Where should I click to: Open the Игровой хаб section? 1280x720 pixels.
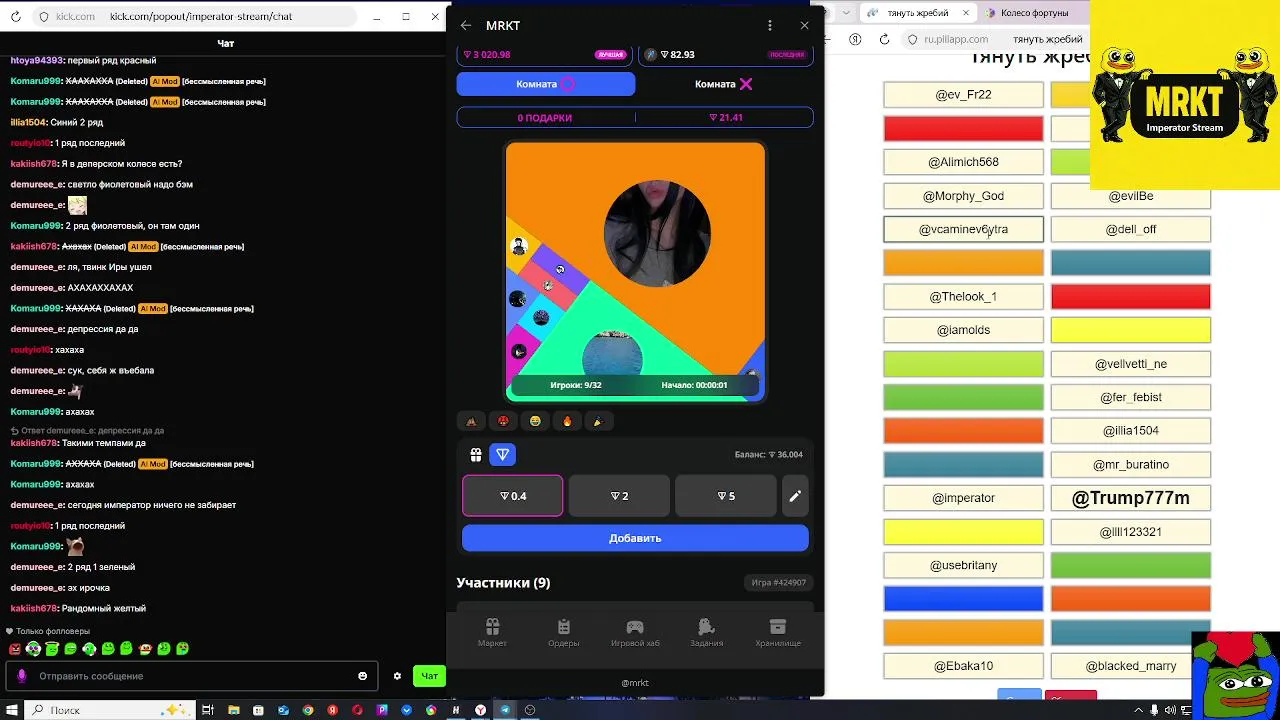635,632
